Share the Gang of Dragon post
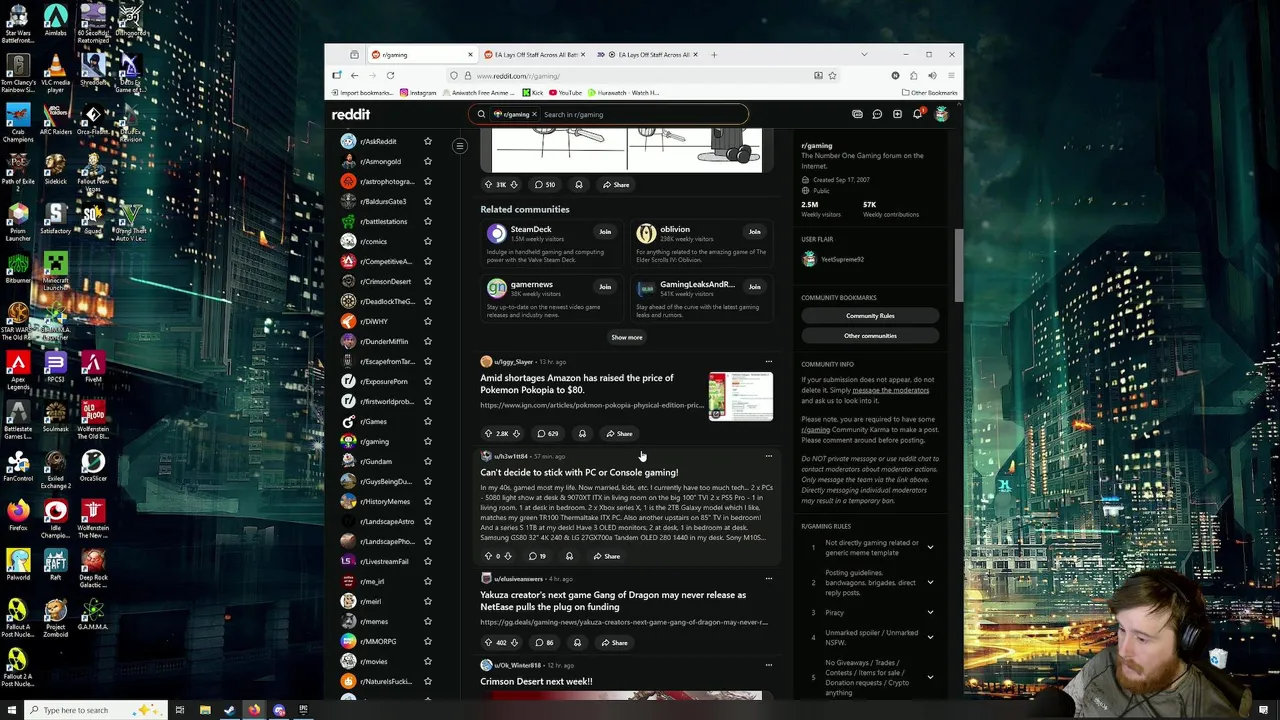Image resolution: width=1280 pixels, height=720 pixels. [x=614, y=643]
